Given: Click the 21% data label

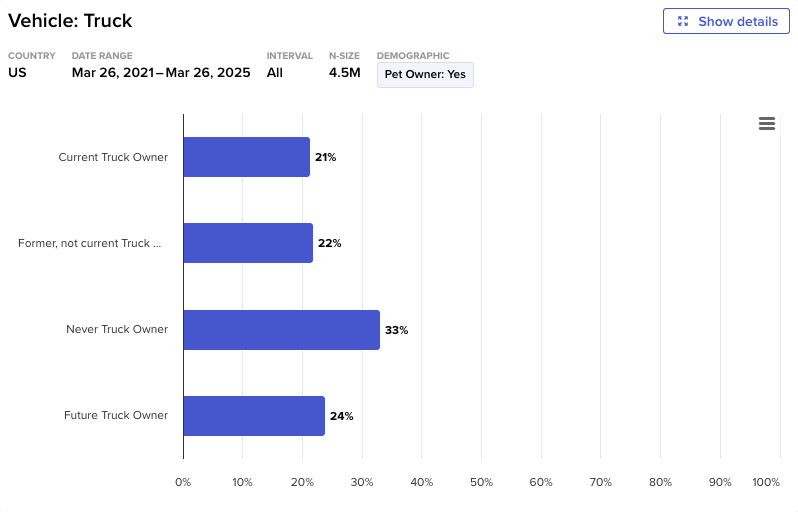Looking at the screenshot, I should [x=325, y=158].
